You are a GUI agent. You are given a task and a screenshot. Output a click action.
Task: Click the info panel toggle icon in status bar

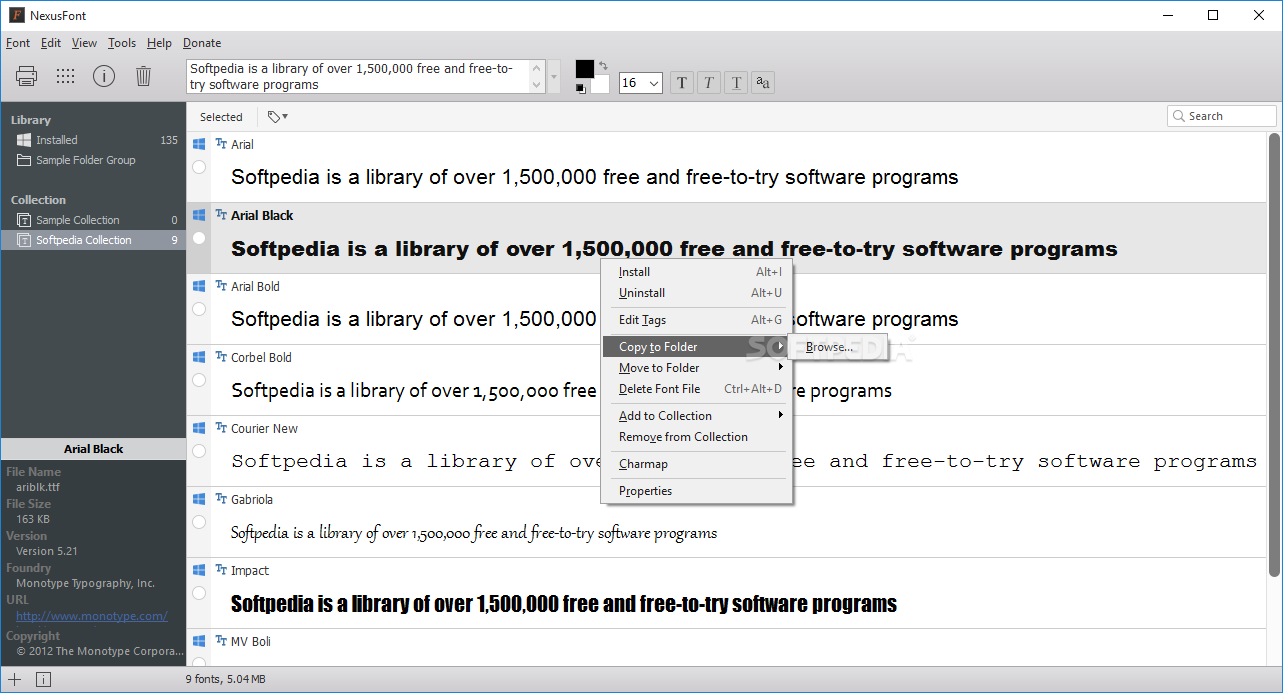(x=43, y=680)
